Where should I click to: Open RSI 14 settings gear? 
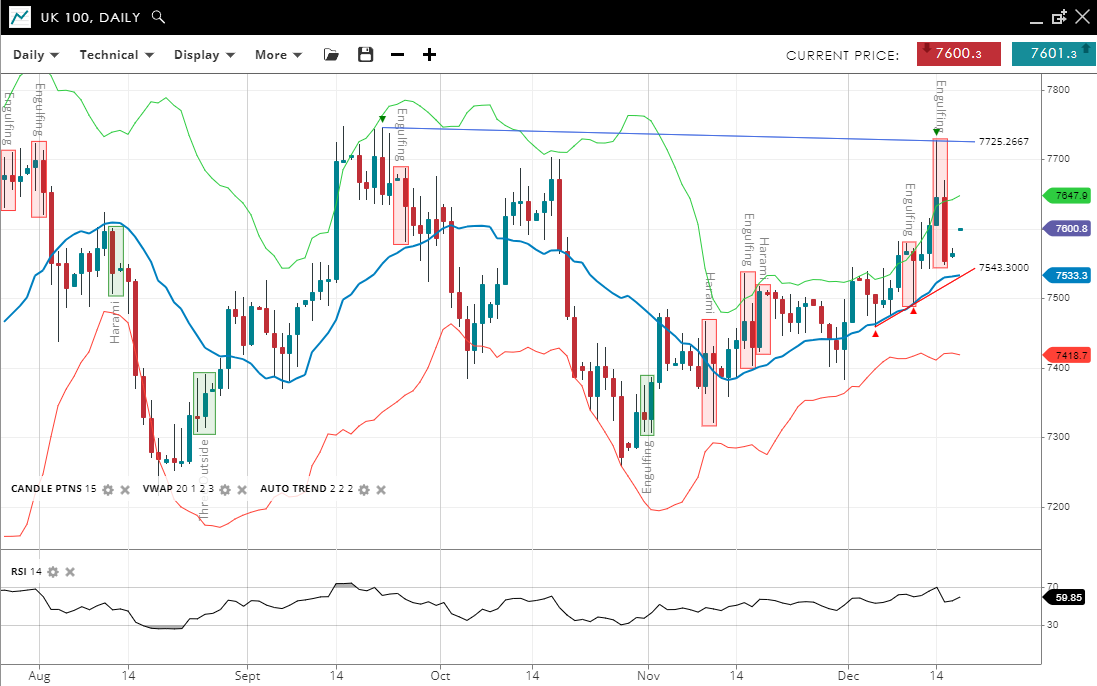tap(53, 572)
